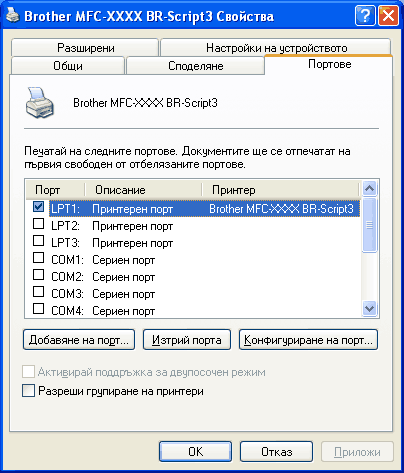Click the help question mark icon
This screenshot has width=404, height=473.
tap(365, 15)
